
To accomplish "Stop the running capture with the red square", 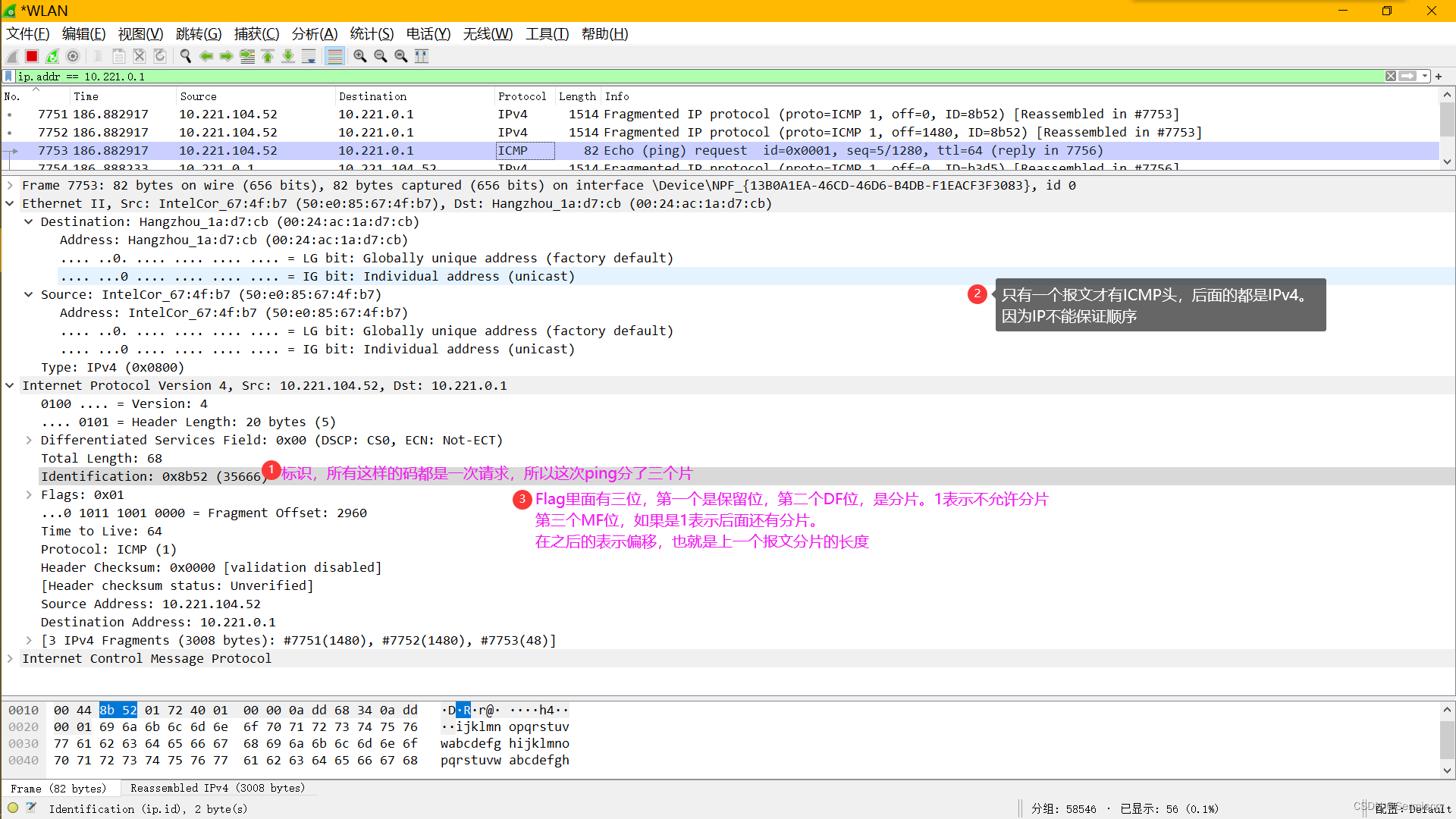I will (32, 56).
